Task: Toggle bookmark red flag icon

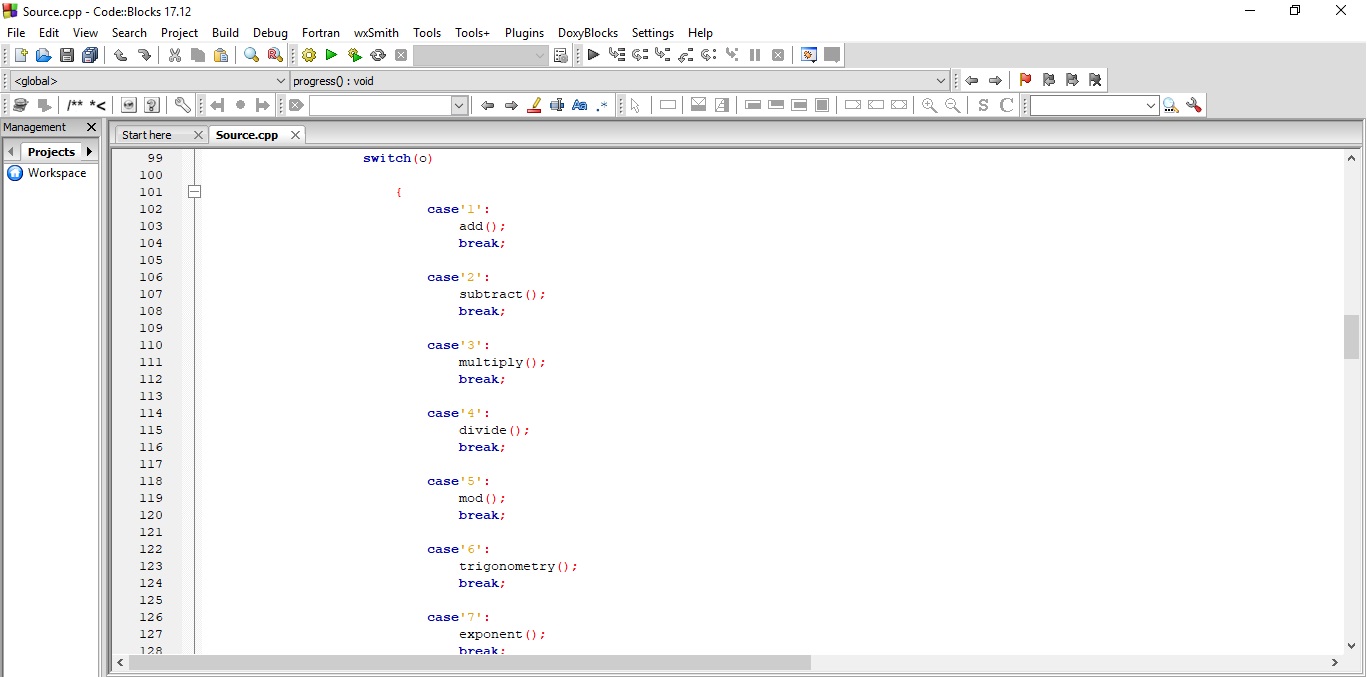Action: coord(1025,80)
